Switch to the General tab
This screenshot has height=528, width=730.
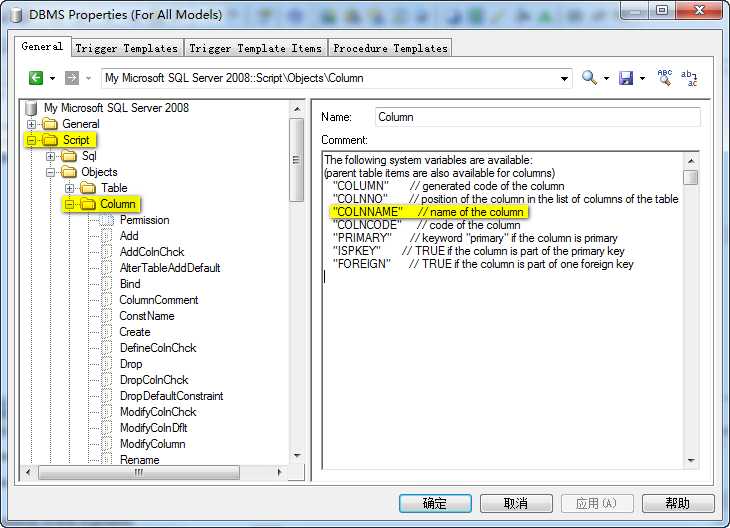(x=42, y=47)
